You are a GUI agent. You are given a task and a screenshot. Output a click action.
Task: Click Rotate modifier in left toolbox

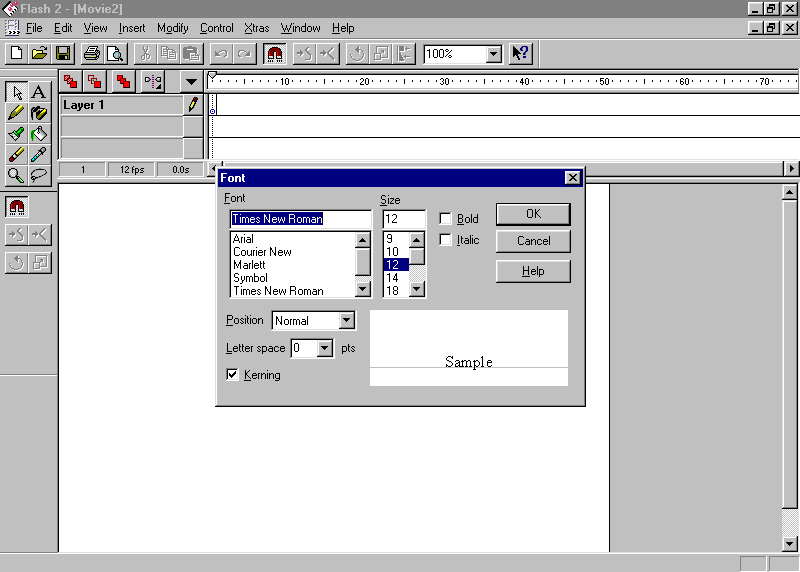tap(17, 263)
